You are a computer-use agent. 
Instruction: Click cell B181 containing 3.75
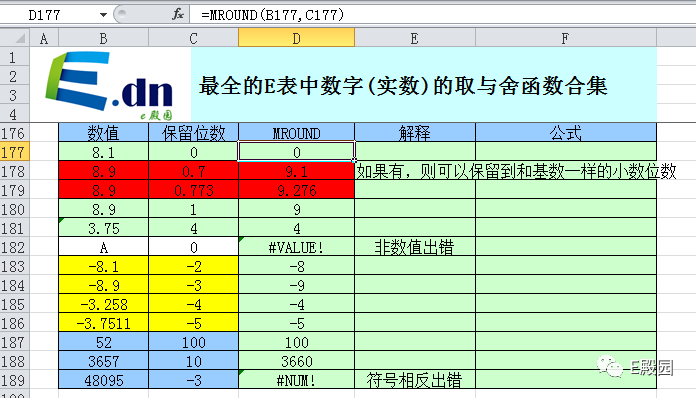103,228
